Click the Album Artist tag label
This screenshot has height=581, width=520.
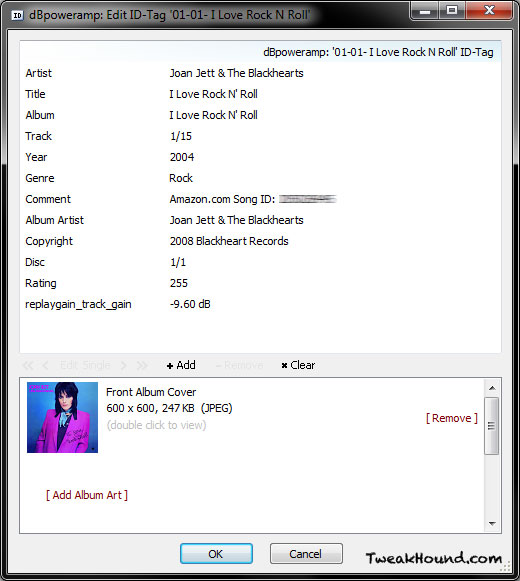(x=54, y=220)
